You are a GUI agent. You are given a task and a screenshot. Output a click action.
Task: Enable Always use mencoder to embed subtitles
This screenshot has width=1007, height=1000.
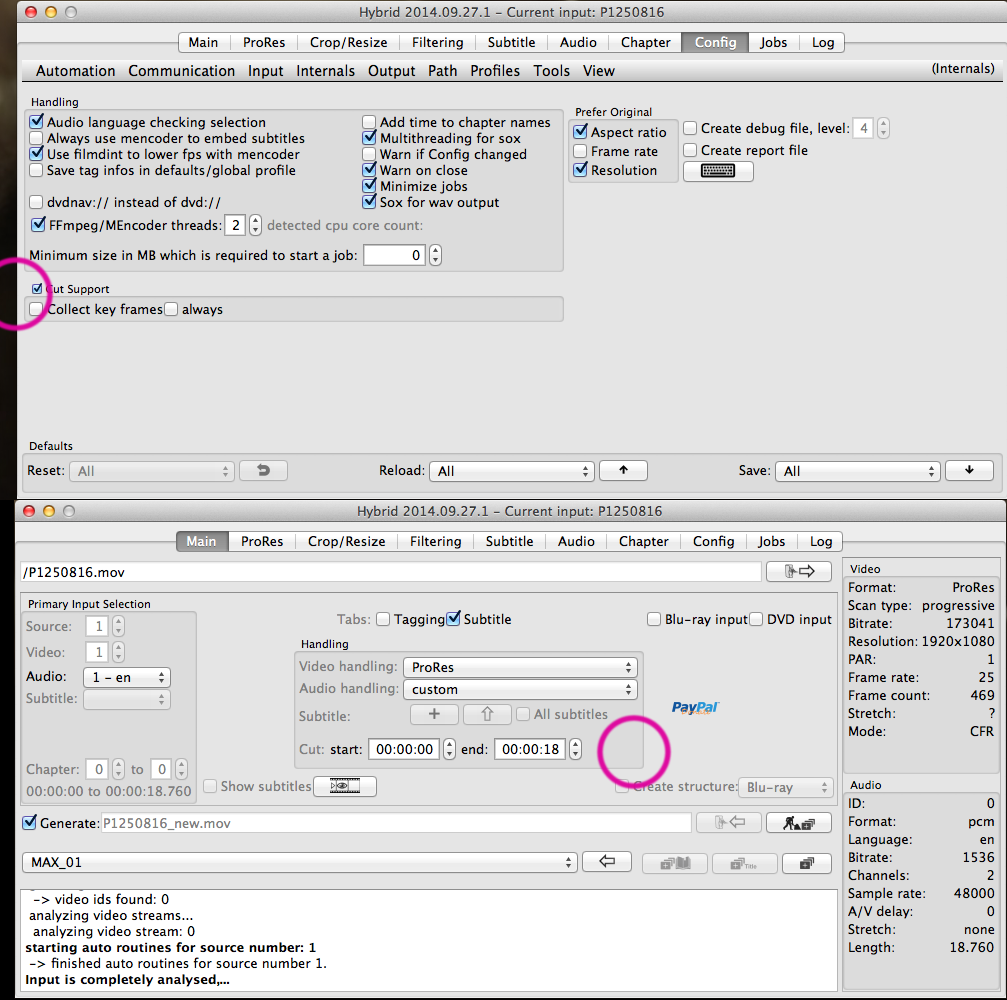pos(37,138)
